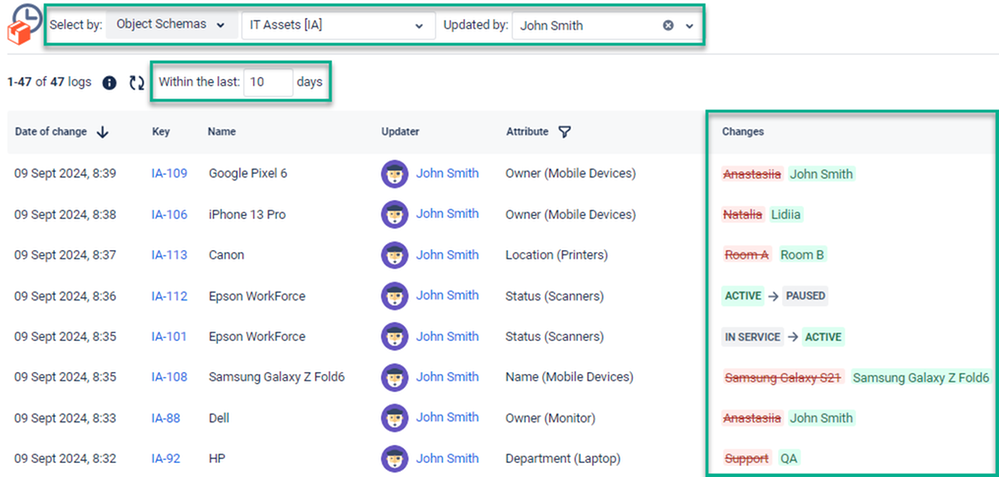The height and width of the screenshot is (477, 999).
Task: Expand the Updated by user dropdown
Action: (689, 25)
